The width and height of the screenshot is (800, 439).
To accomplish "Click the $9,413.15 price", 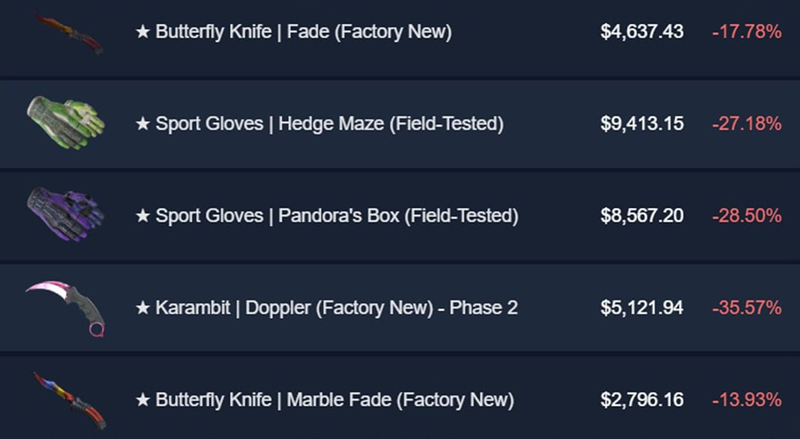I will (642, 124).
